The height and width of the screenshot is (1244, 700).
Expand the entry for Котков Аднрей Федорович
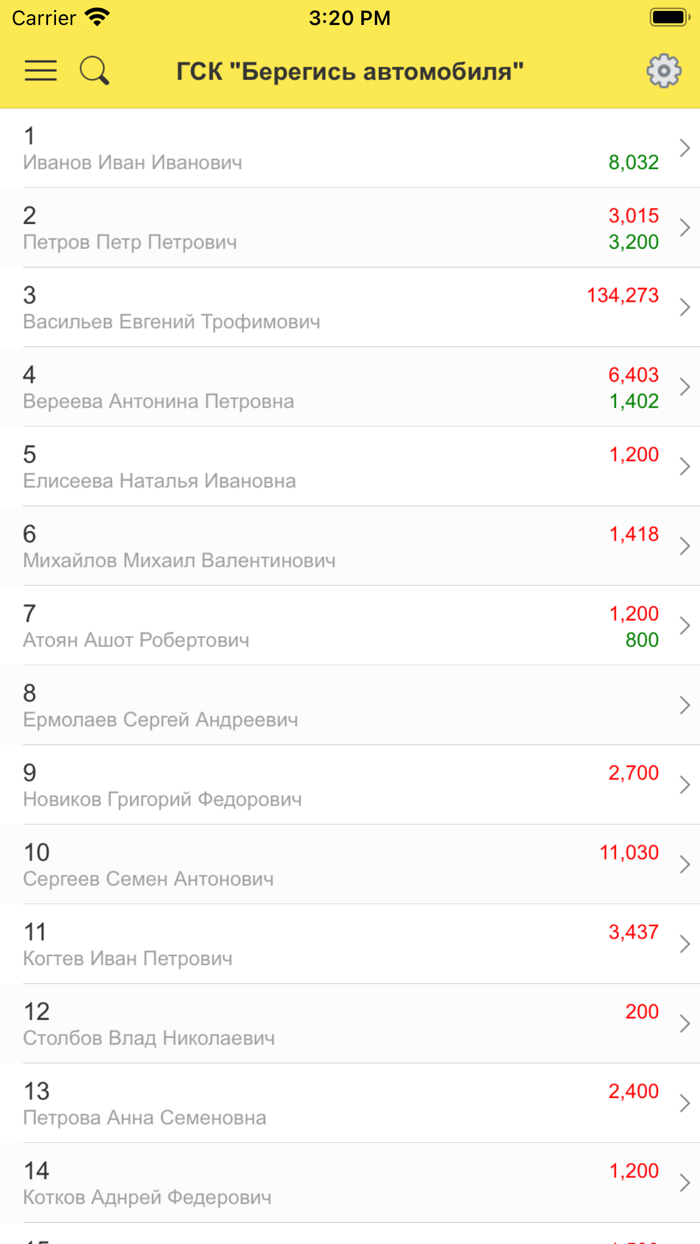(x=683, y=1181)
